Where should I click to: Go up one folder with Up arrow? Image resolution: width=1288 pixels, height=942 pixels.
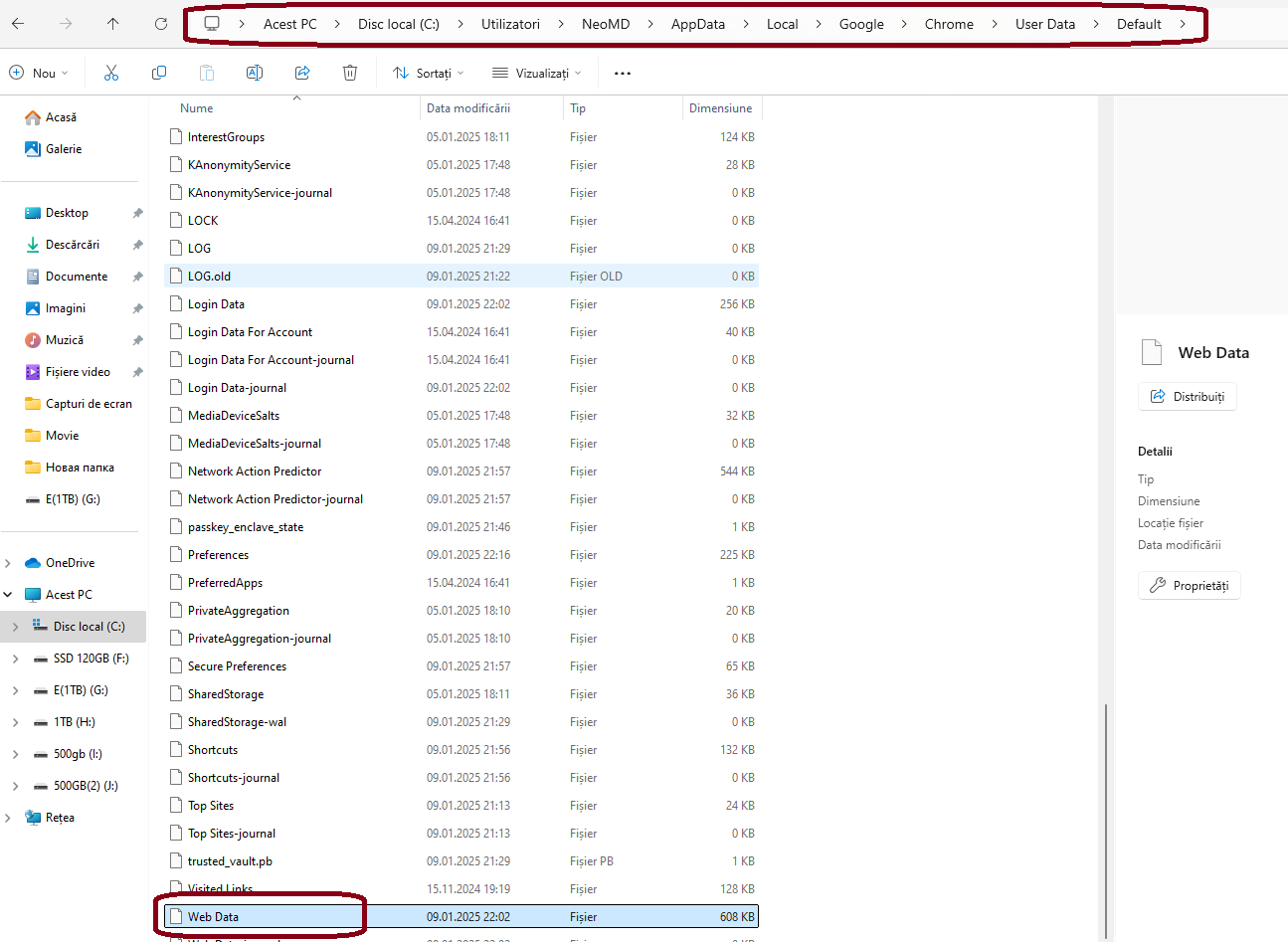(x=112, y=24)
